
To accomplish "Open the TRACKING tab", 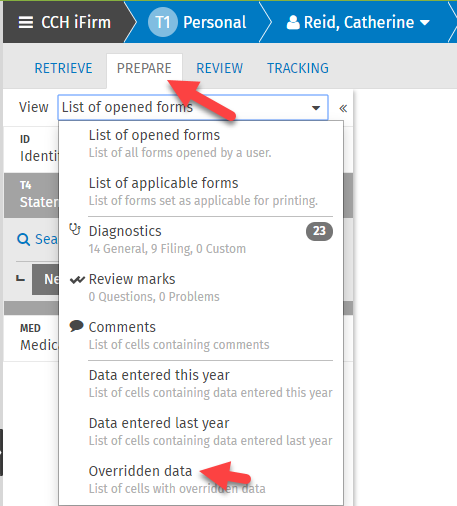I will coord(298,68).
